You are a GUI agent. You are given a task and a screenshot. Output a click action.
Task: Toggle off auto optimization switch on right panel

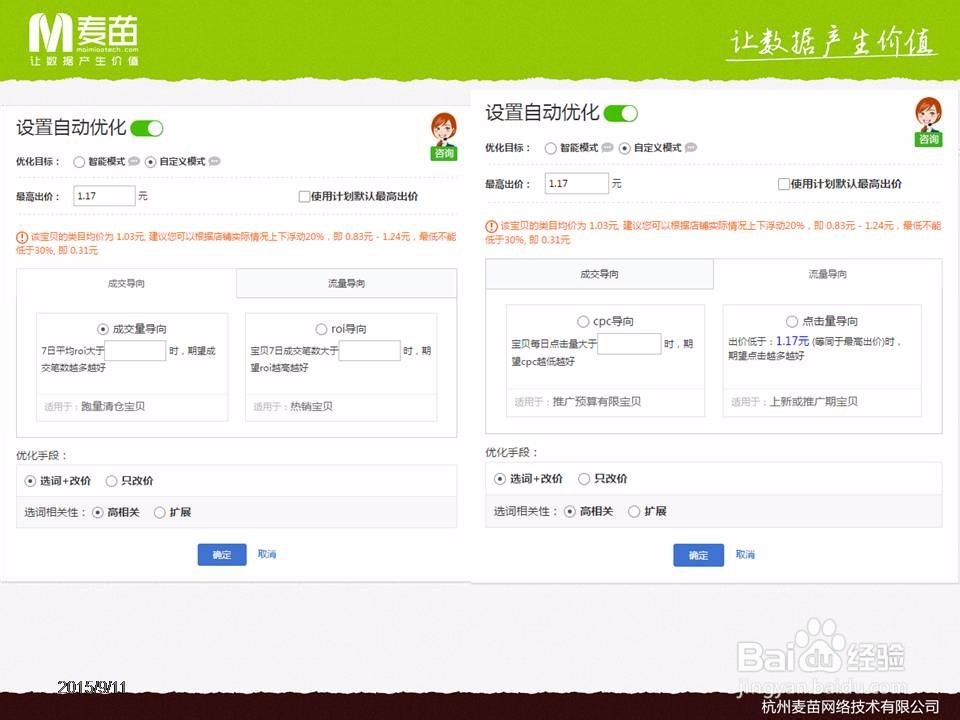tap(620, 114)
